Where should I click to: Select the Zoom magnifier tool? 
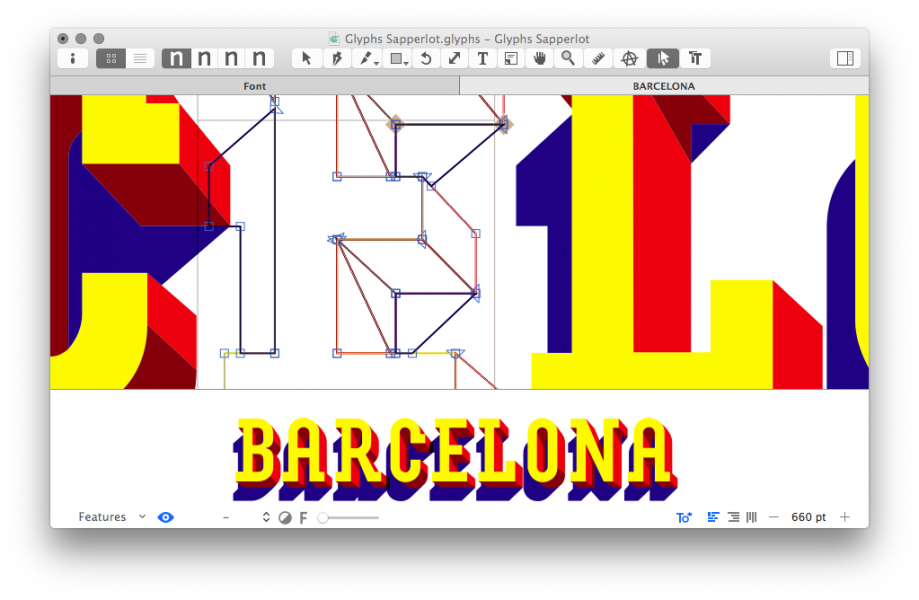(568, 59)
